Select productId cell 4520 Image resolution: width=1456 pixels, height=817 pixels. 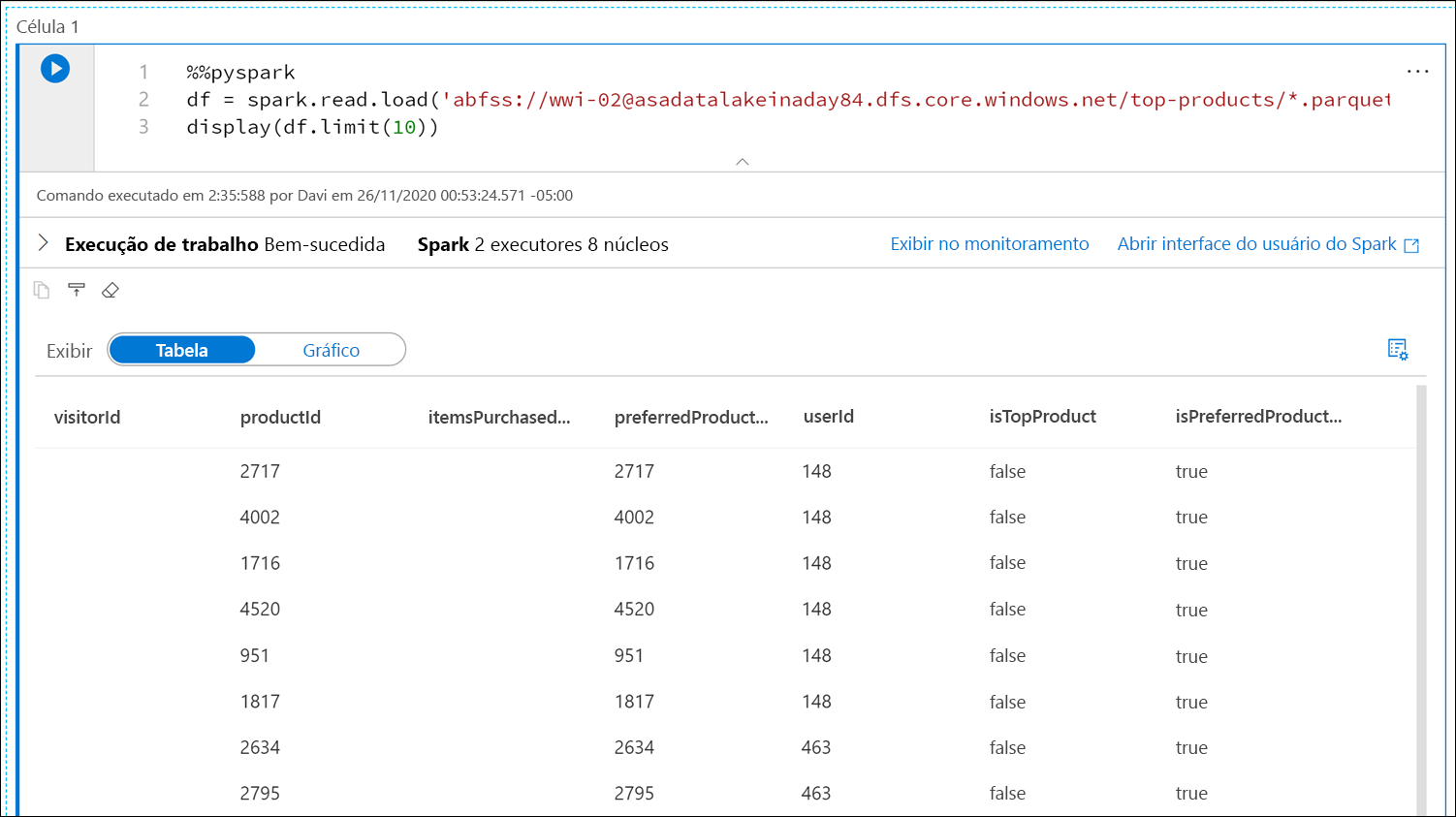pos(260,610)
